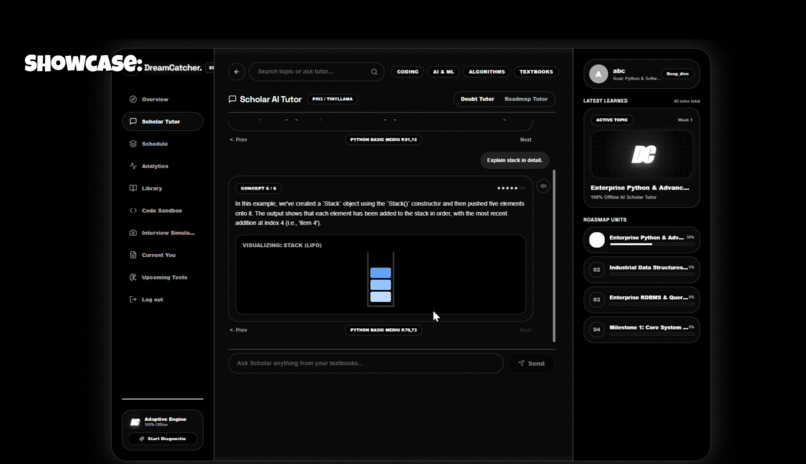The height and width of the screenshot is (464, 806).
Task: Click the Overview compass icon
Action: point(133,99)
